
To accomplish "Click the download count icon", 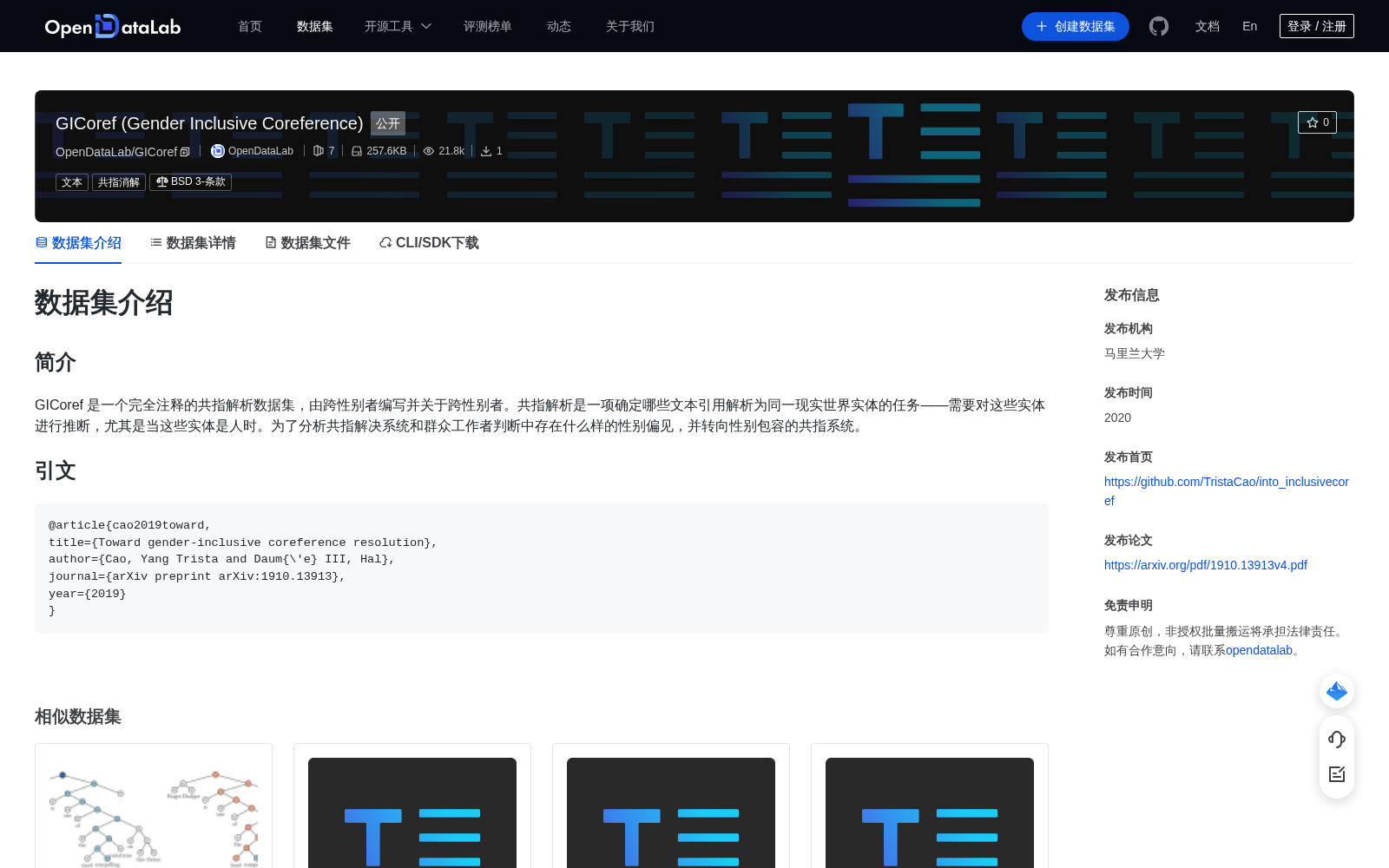I will (x=486, y=151).
